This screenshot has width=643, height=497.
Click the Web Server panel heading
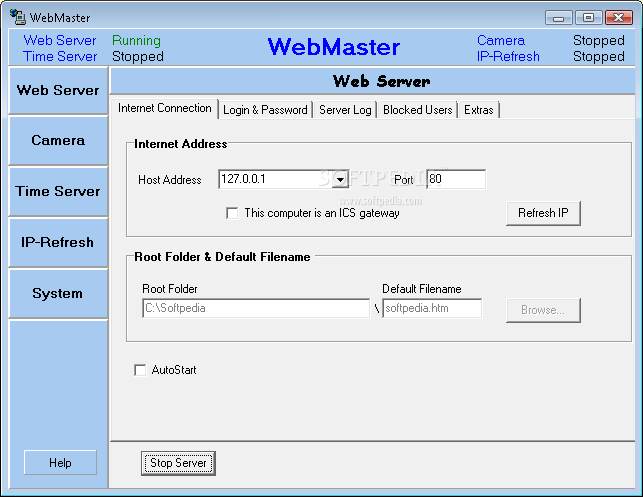coord(381,81)
